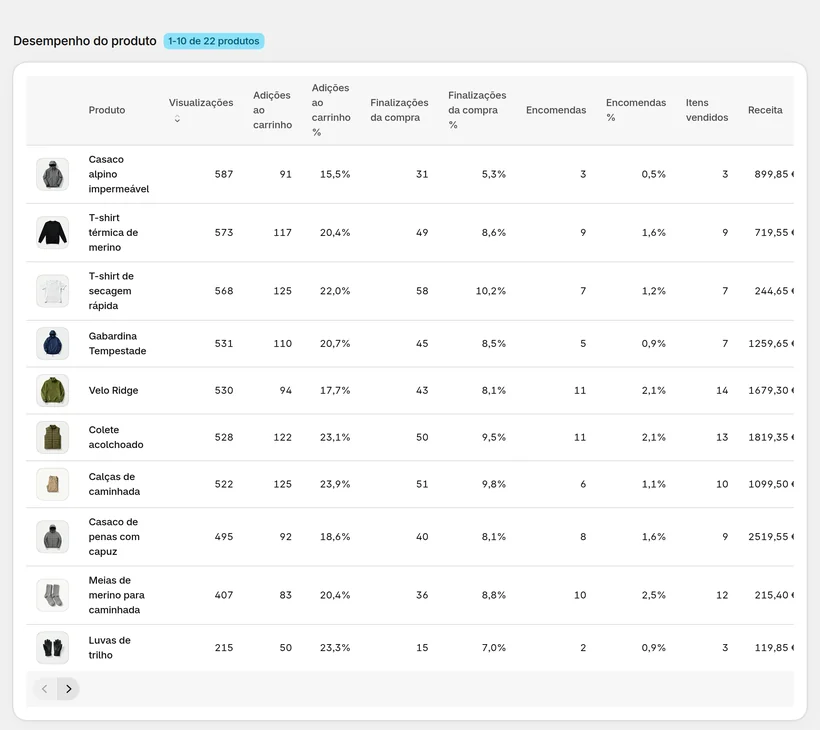Click the Finalizações da compra header
Image resolution: width=820 pixels, height=730 pixels.
coord(399,110)
